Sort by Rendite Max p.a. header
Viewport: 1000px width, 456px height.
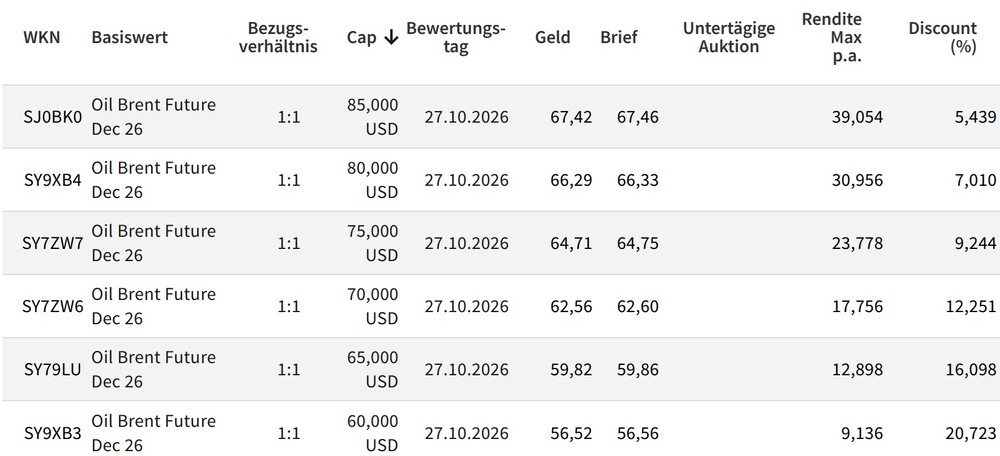click(831, 38)
